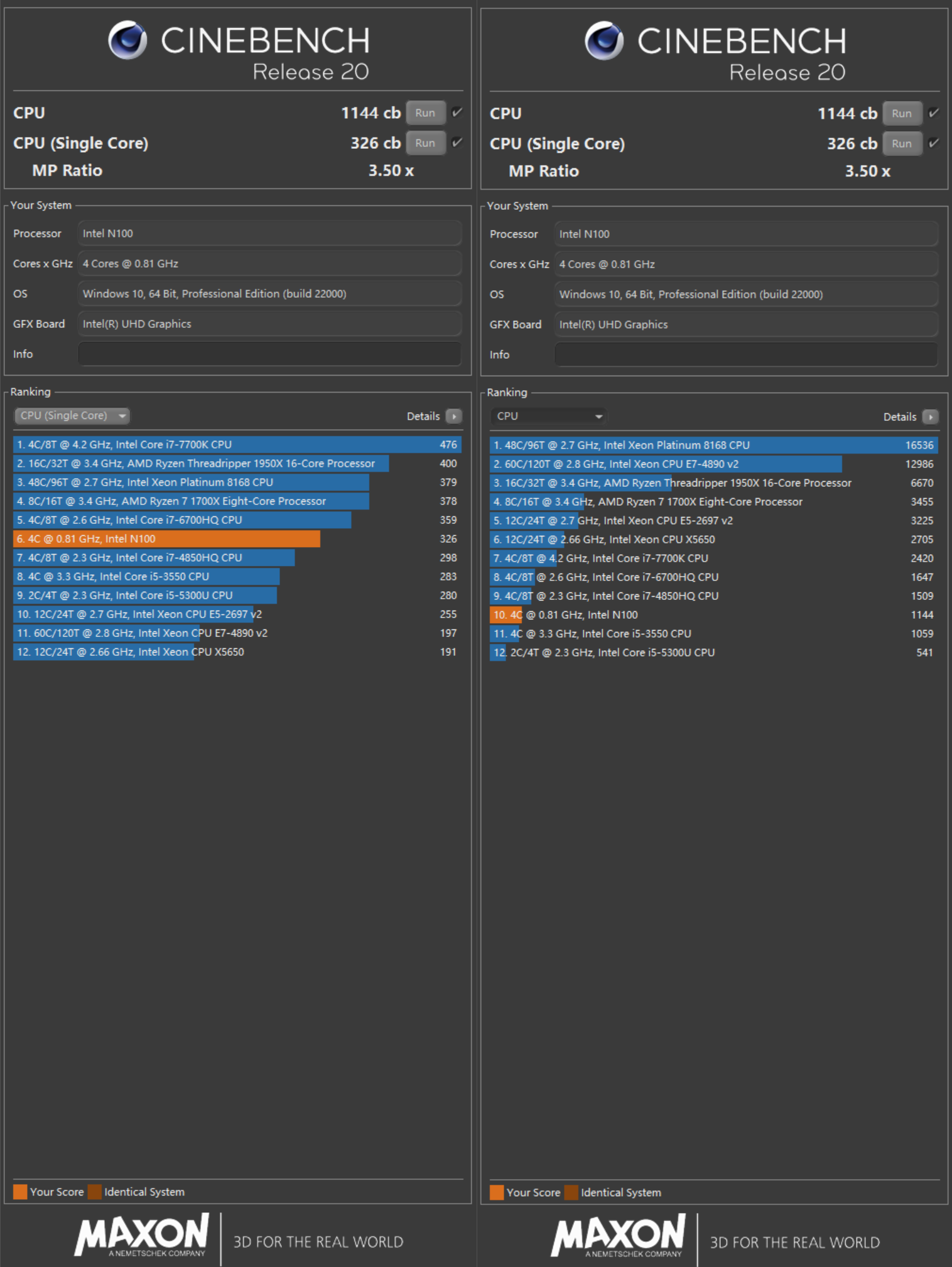The width and height of the screenshot is (952, 1267).
Task: Select multi-core row Core i5-3550 scoring 1059
Action: tap(714, 634)
